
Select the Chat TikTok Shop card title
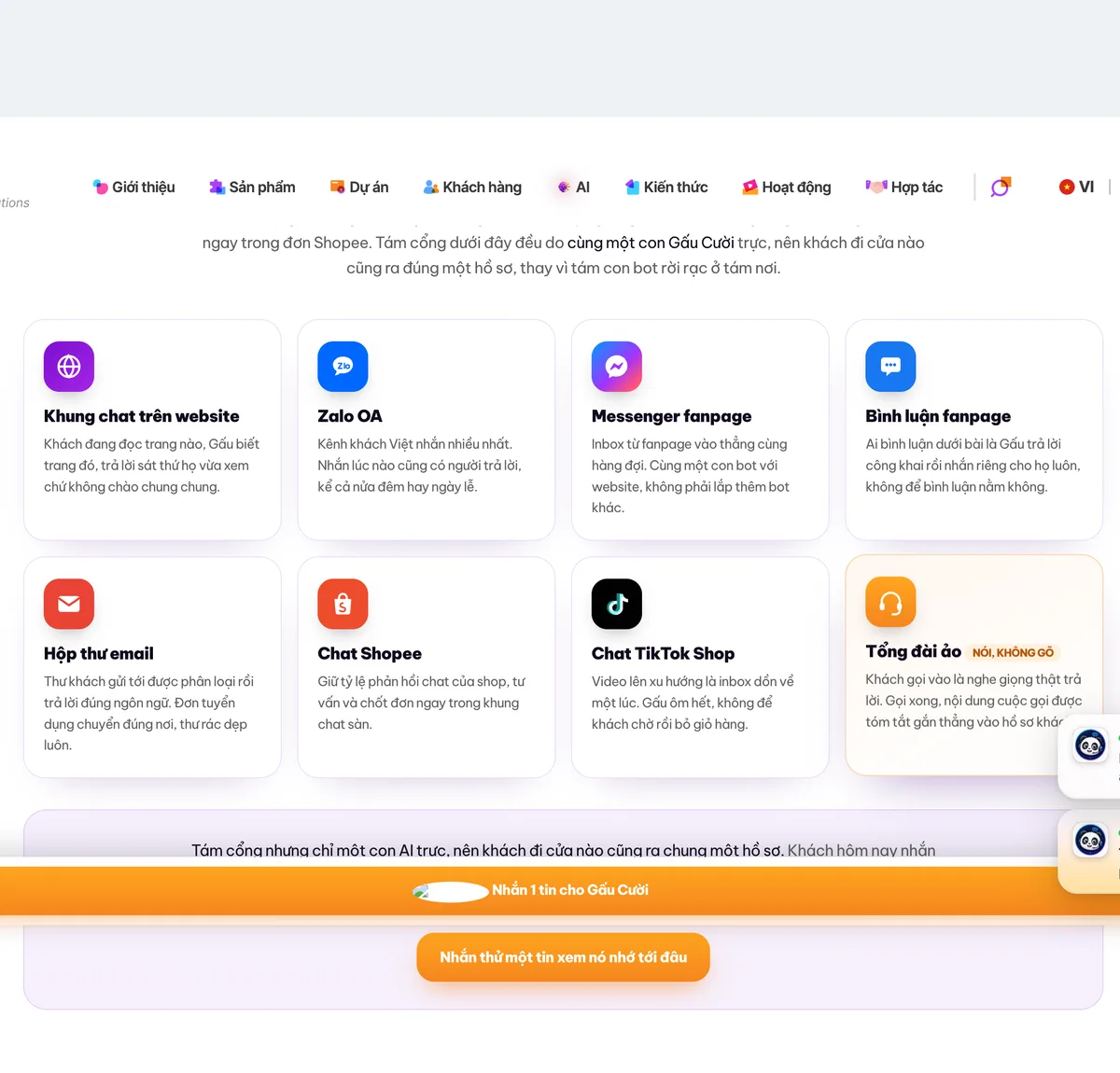663,653
